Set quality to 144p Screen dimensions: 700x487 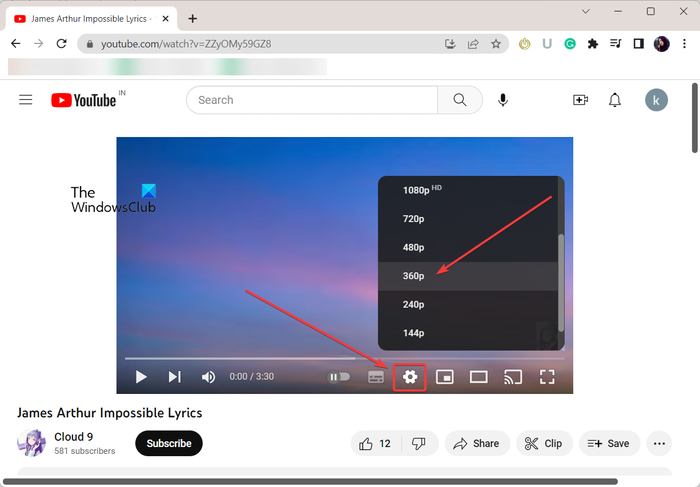tap(468, 333)
